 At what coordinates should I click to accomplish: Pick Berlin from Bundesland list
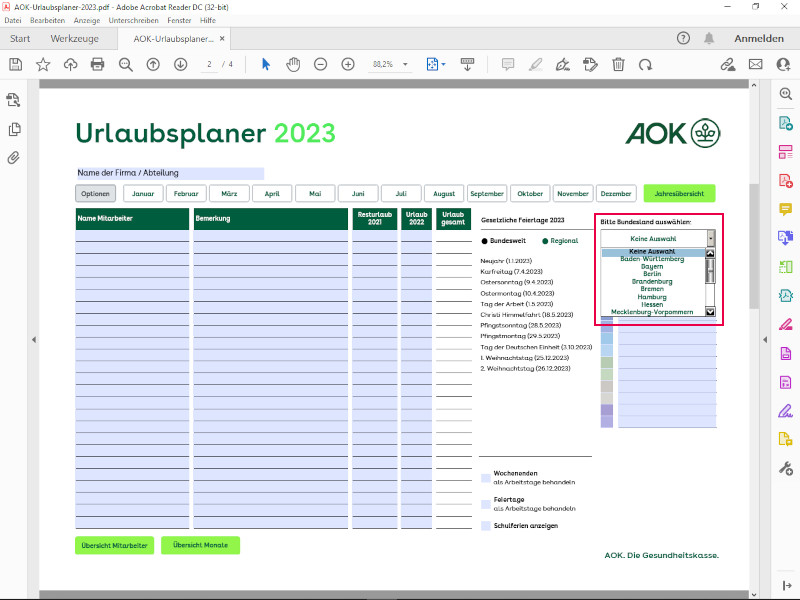[652, 274]
